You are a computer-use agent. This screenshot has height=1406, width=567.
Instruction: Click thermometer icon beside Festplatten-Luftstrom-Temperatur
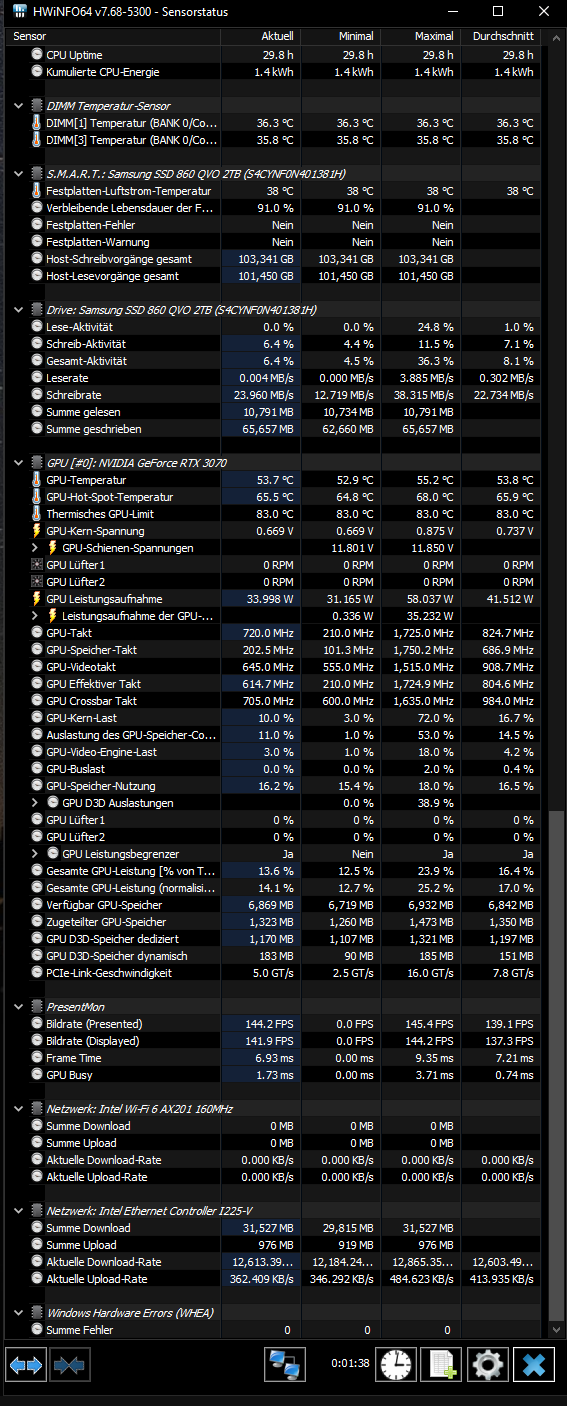click(37, 191)
